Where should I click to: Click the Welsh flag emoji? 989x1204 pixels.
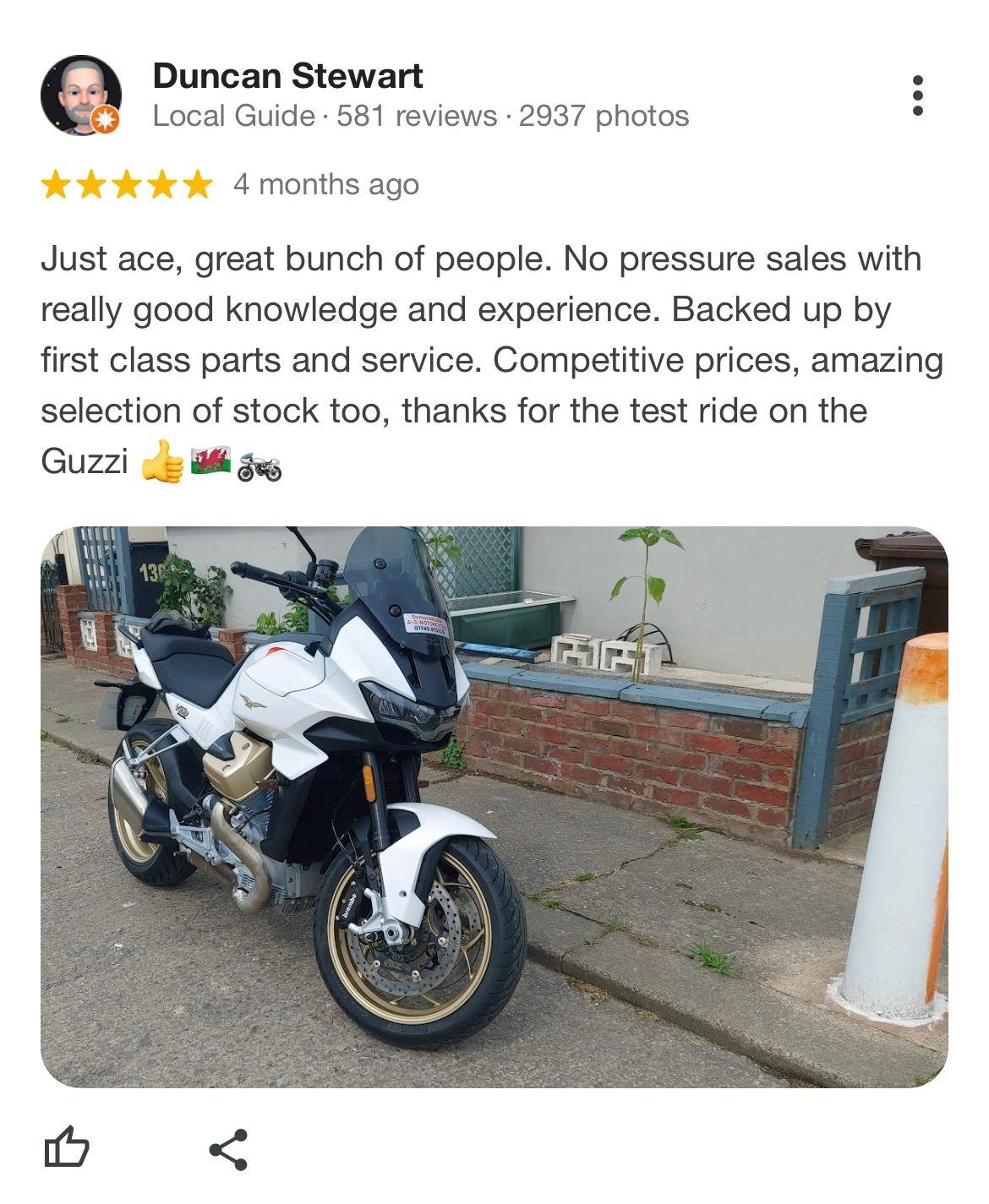[211, 462]
